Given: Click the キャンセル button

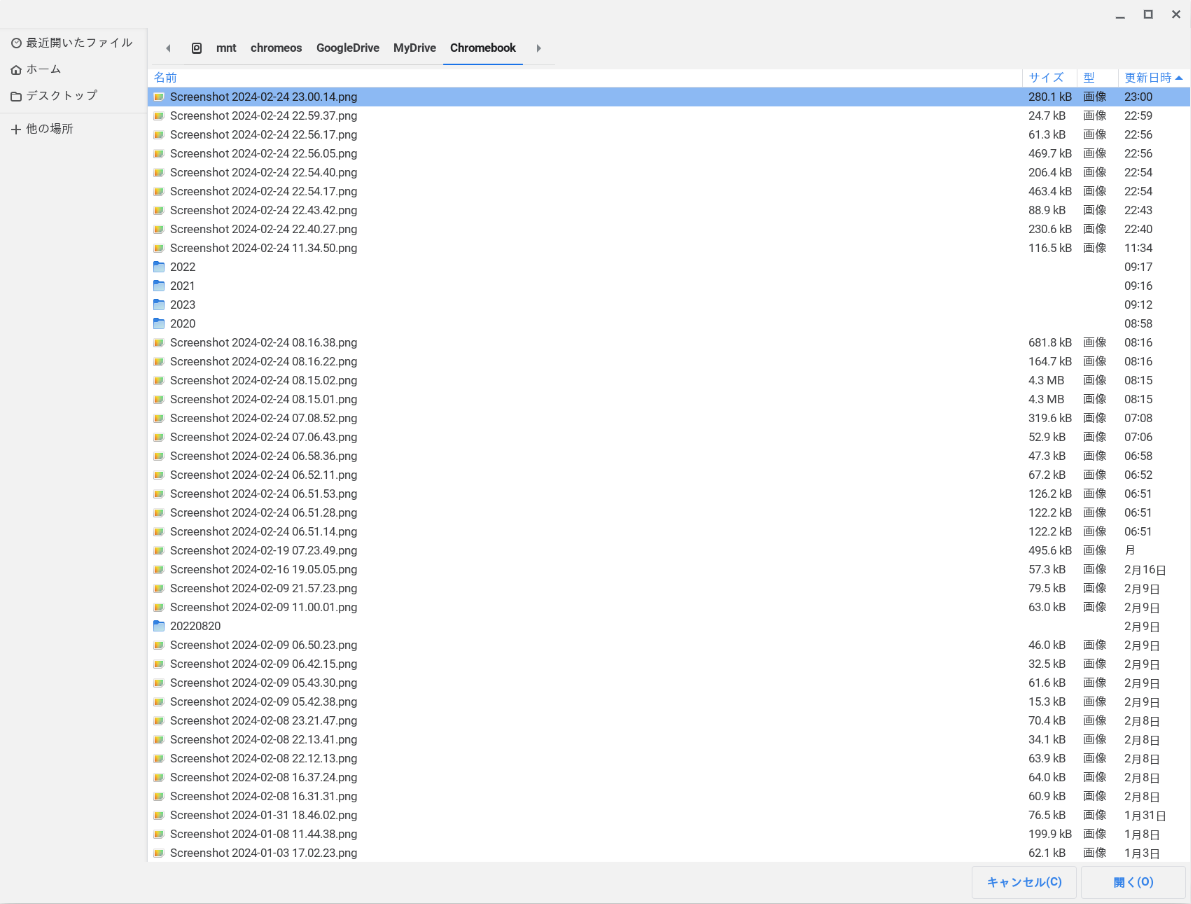Looking at the screenshot, I should 1024,882.
